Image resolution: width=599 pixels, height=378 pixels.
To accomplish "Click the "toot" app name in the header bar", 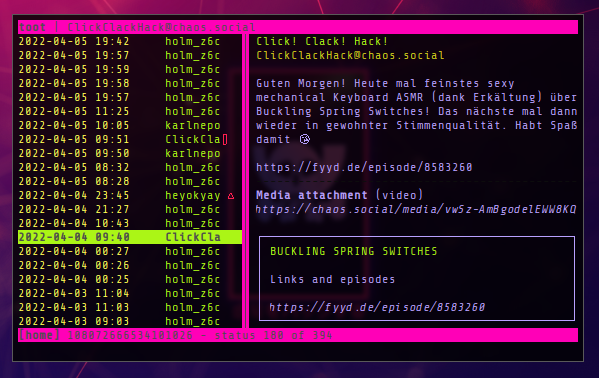I will pos(32,28).
